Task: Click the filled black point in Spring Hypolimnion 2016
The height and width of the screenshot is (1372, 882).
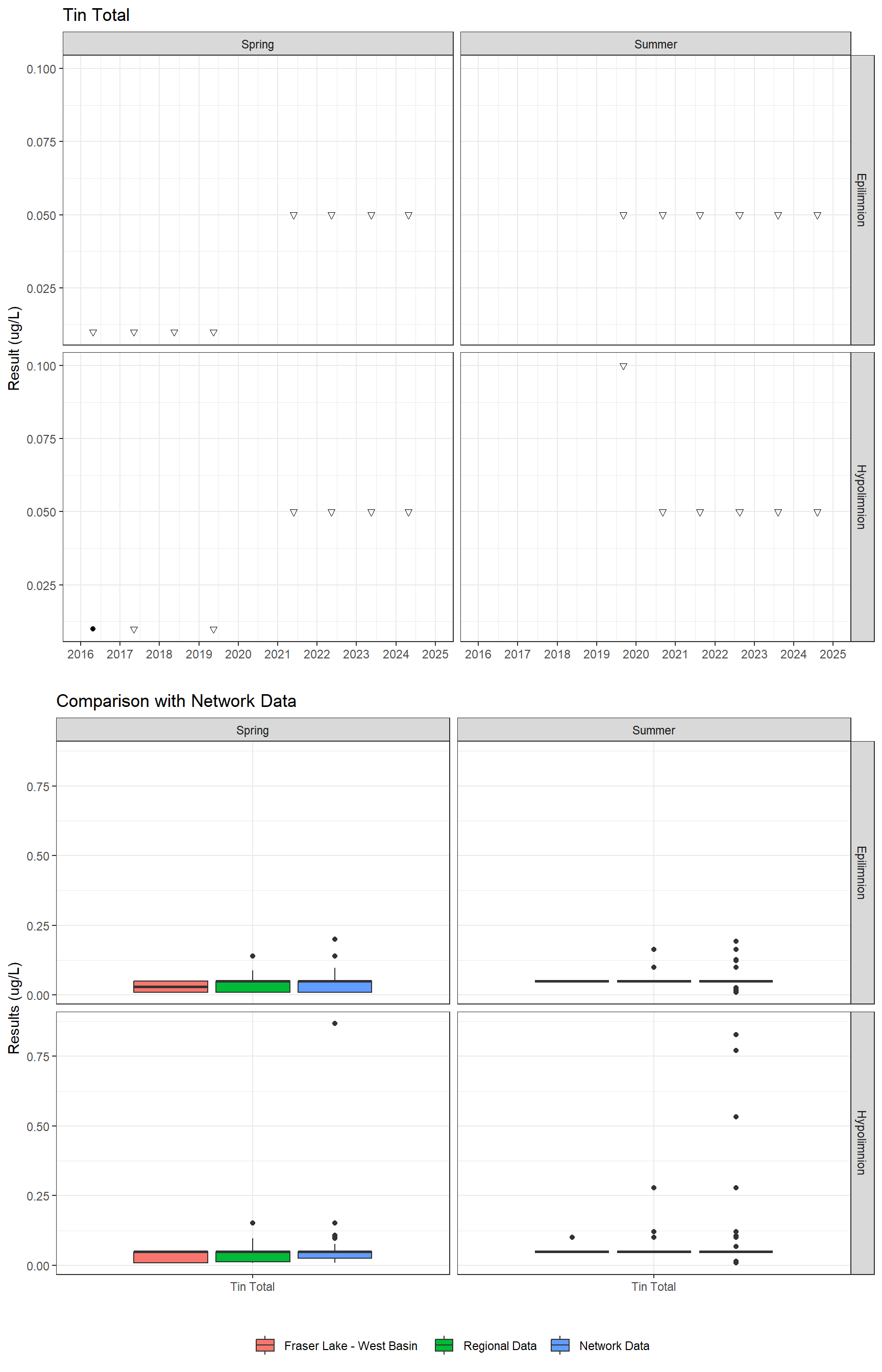Action: point(93,629)
